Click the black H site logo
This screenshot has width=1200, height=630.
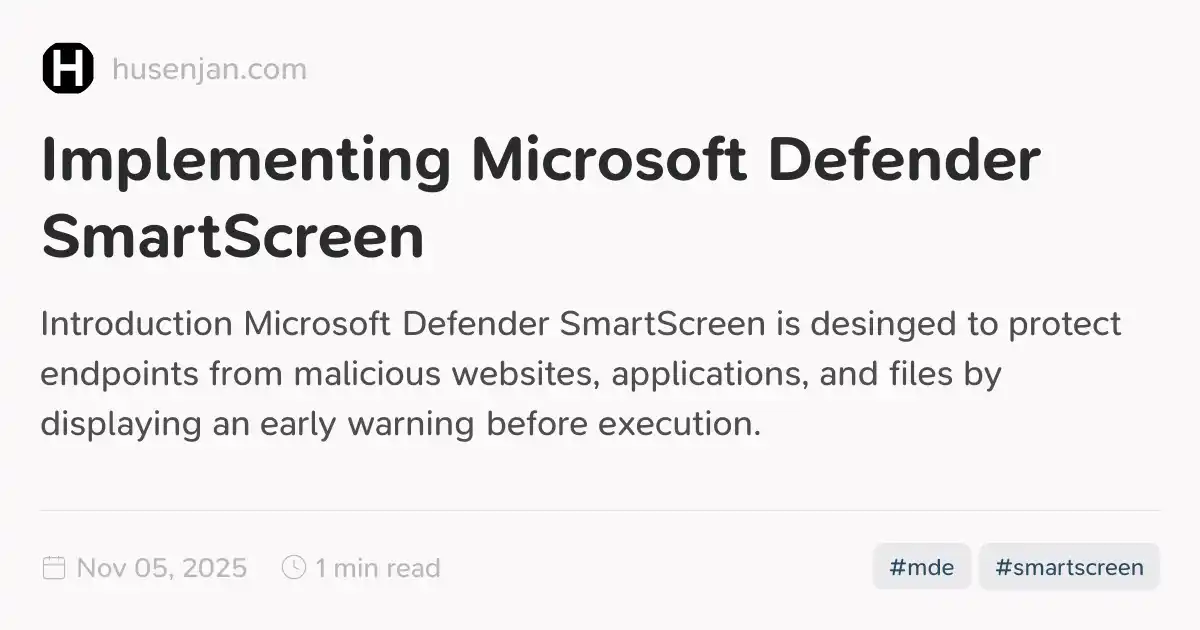68,69
